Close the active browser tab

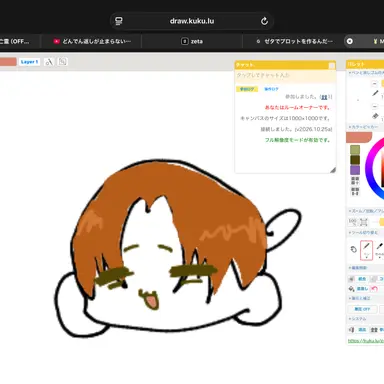click(x=350, y=41)
